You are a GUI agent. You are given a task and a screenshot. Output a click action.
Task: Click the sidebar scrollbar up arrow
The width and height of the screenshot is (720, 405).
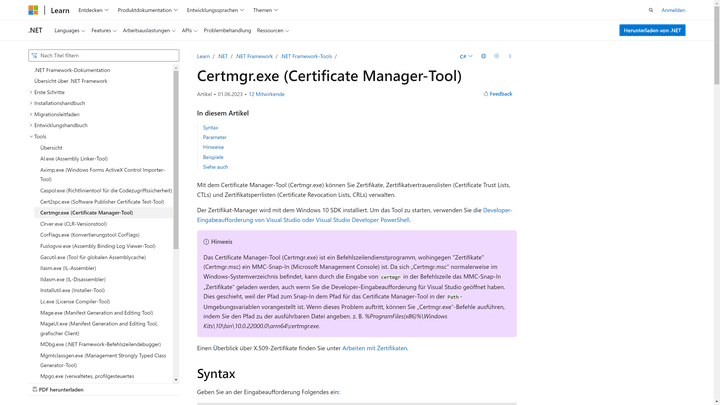[x=176, y=68]
